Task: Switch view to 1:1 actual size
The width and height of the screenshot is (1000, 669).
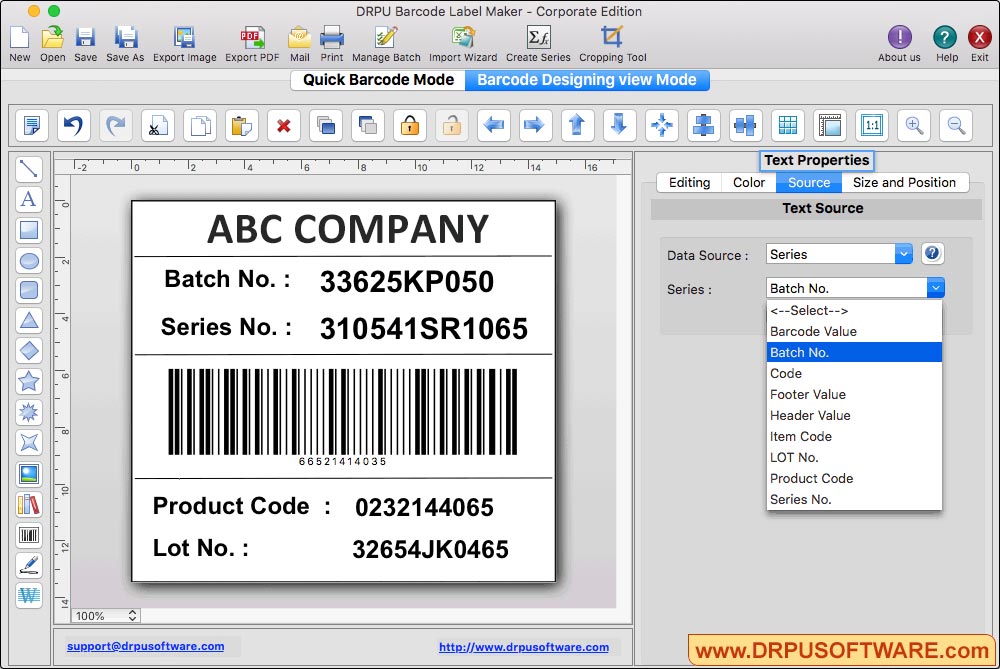Action: click(x=871, y=125)
